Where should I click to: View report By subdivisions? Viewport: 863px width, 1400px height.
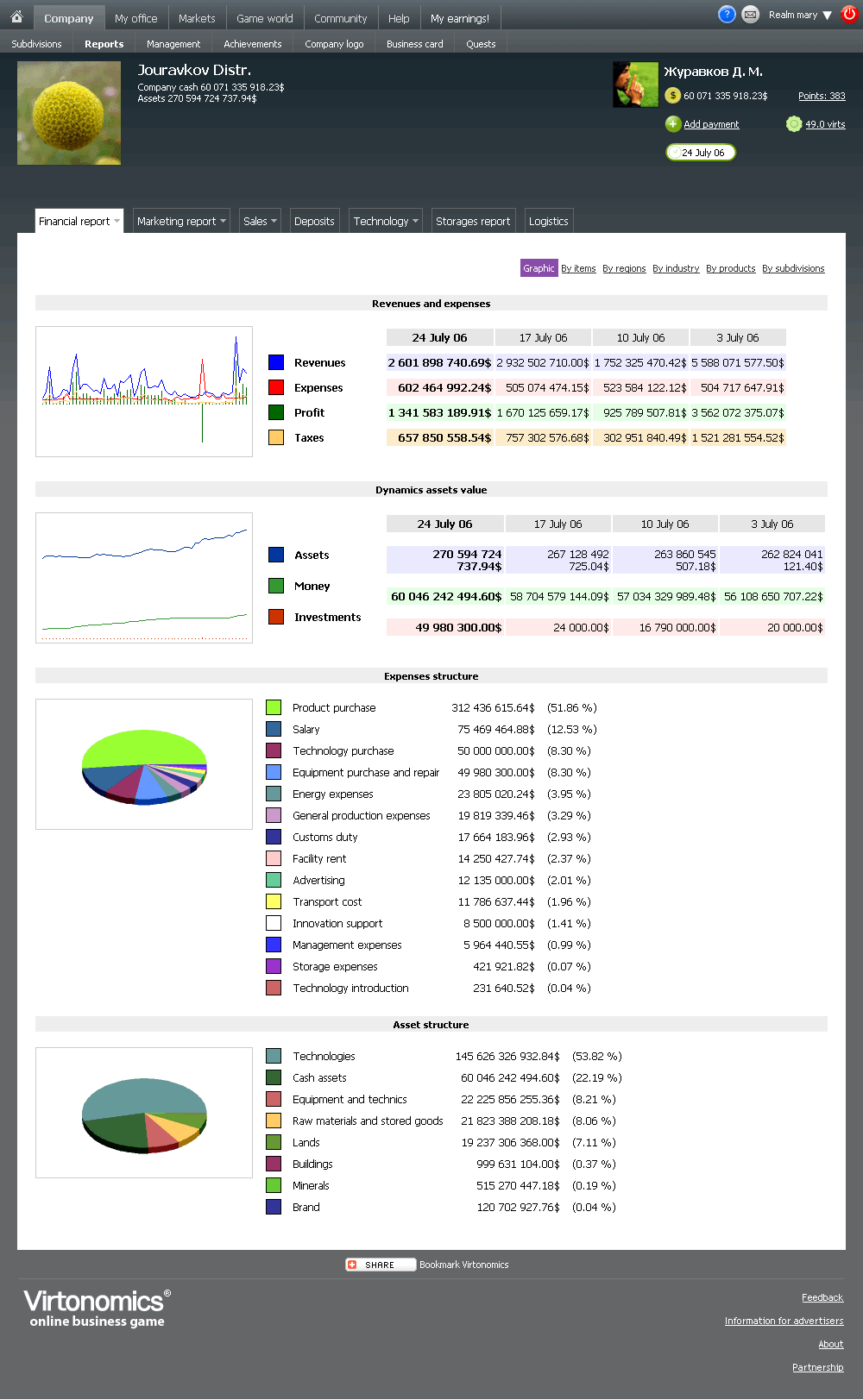point(793,268)
